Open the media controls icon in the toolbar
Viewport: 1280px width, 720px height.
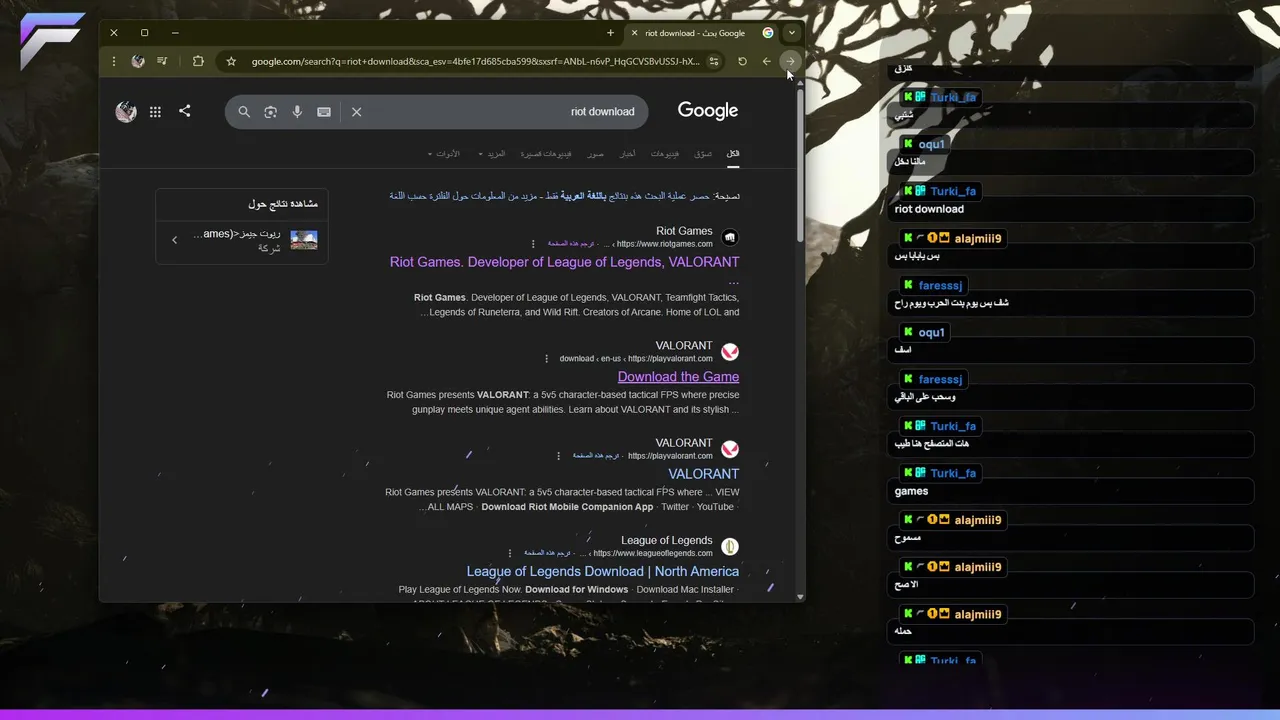(162, 61)
